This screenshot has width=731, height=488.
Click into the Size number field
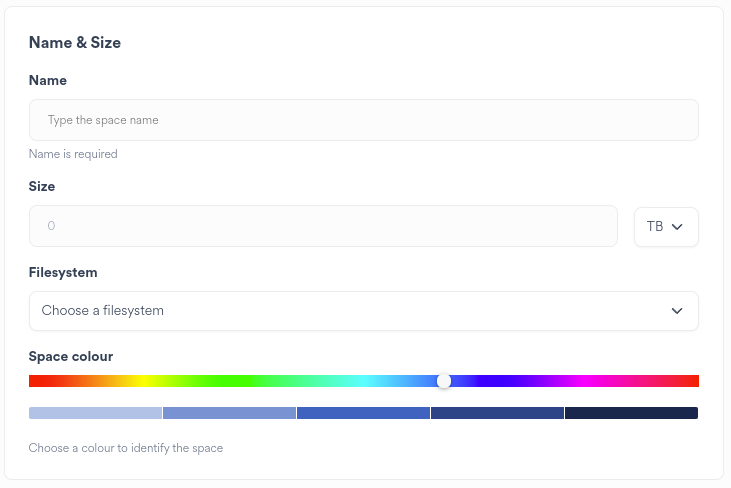click(x=323, y=226)
